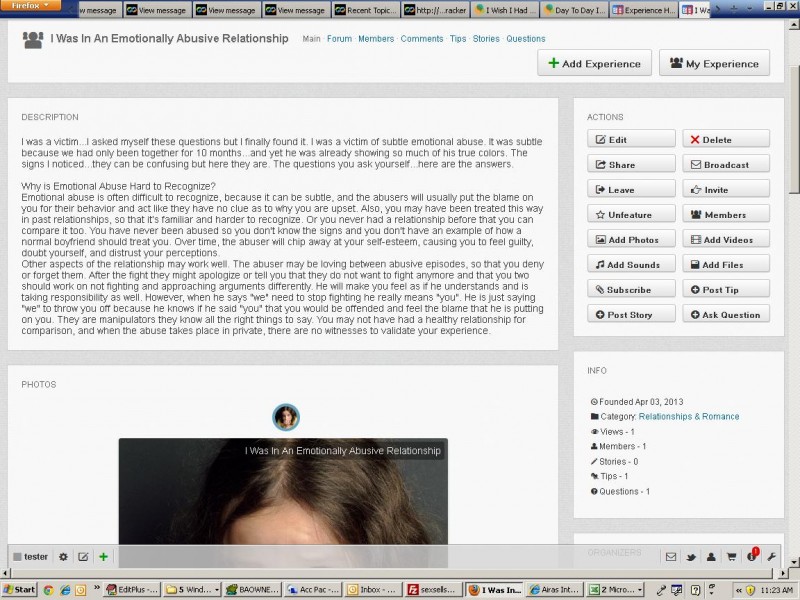
Task: Click the round profile avatar above photo
Action: 286,417
